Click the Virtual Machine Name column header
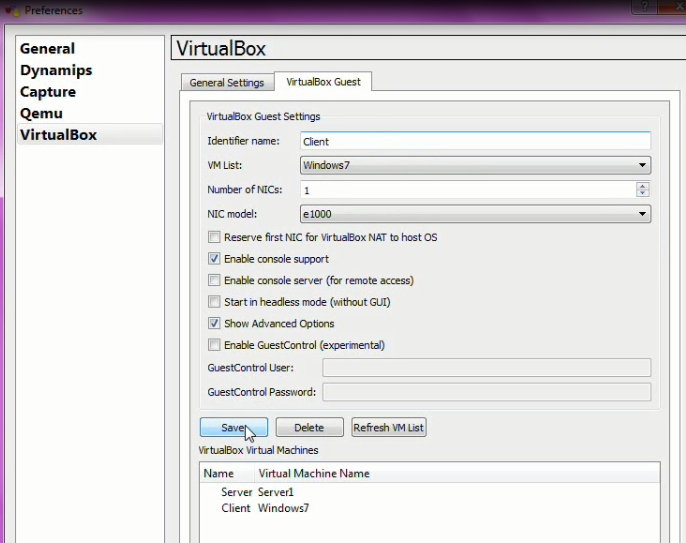The height and width of the screenshot is (543, 686). [x=457, y=473]
